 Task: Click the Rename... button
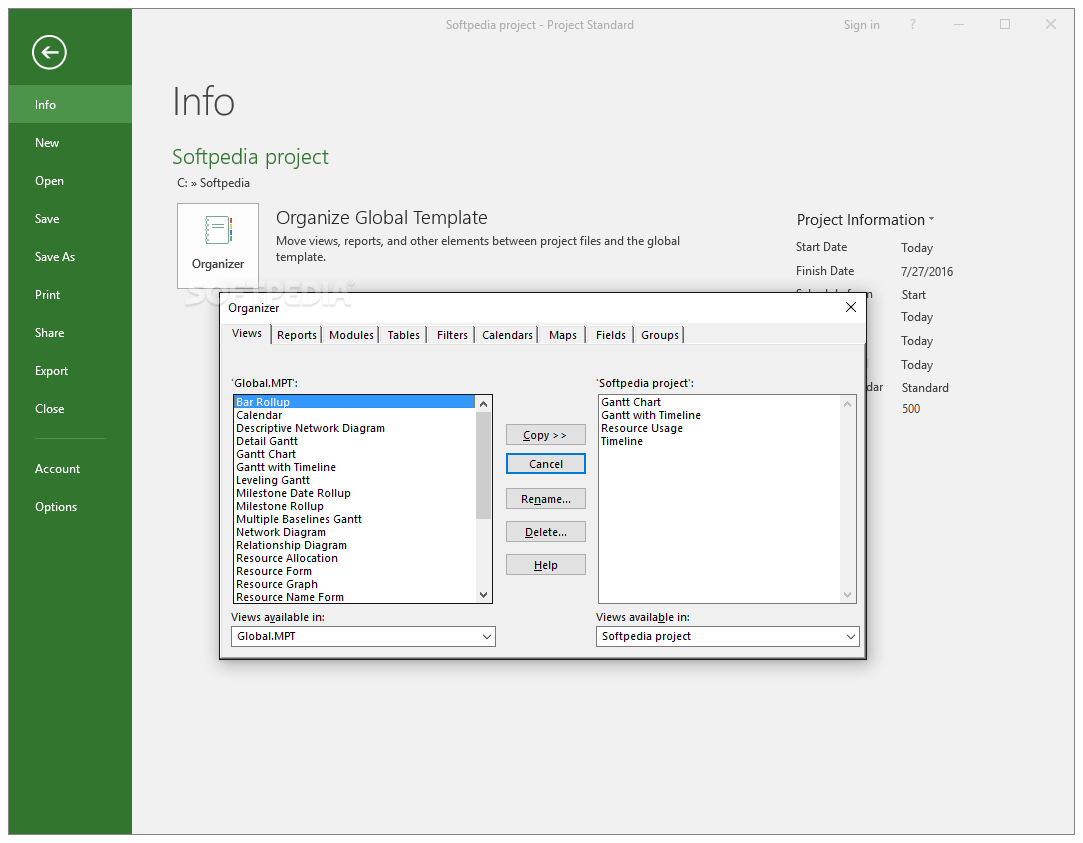(546, 498)
